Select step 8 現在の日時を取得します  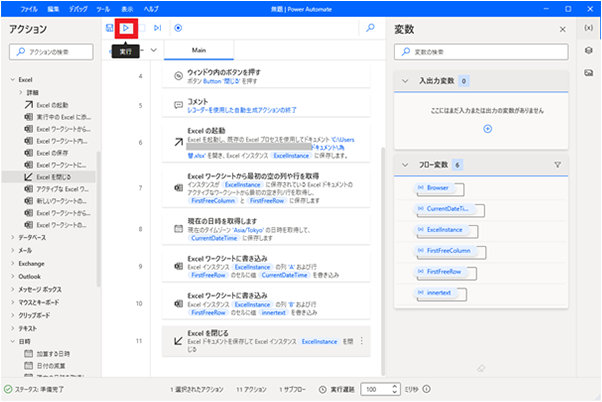tap(266, 229)
